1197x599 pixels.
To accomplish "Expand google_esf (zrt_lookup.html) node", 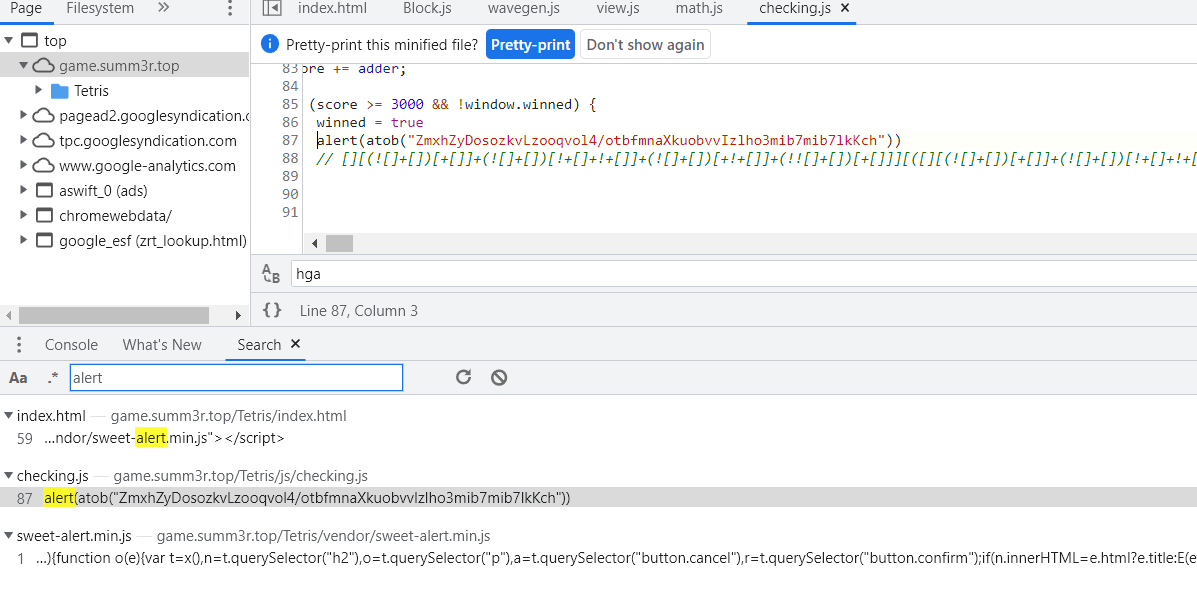I will pos(24,240).
